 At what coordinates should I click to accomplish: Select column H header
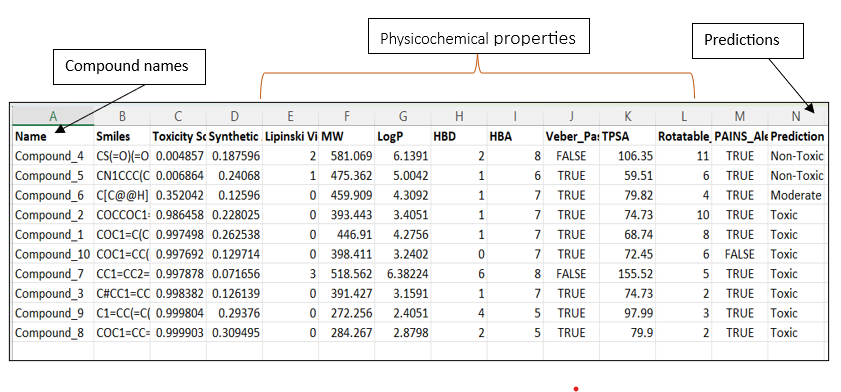pyautogui.click(x=459, y=116)
